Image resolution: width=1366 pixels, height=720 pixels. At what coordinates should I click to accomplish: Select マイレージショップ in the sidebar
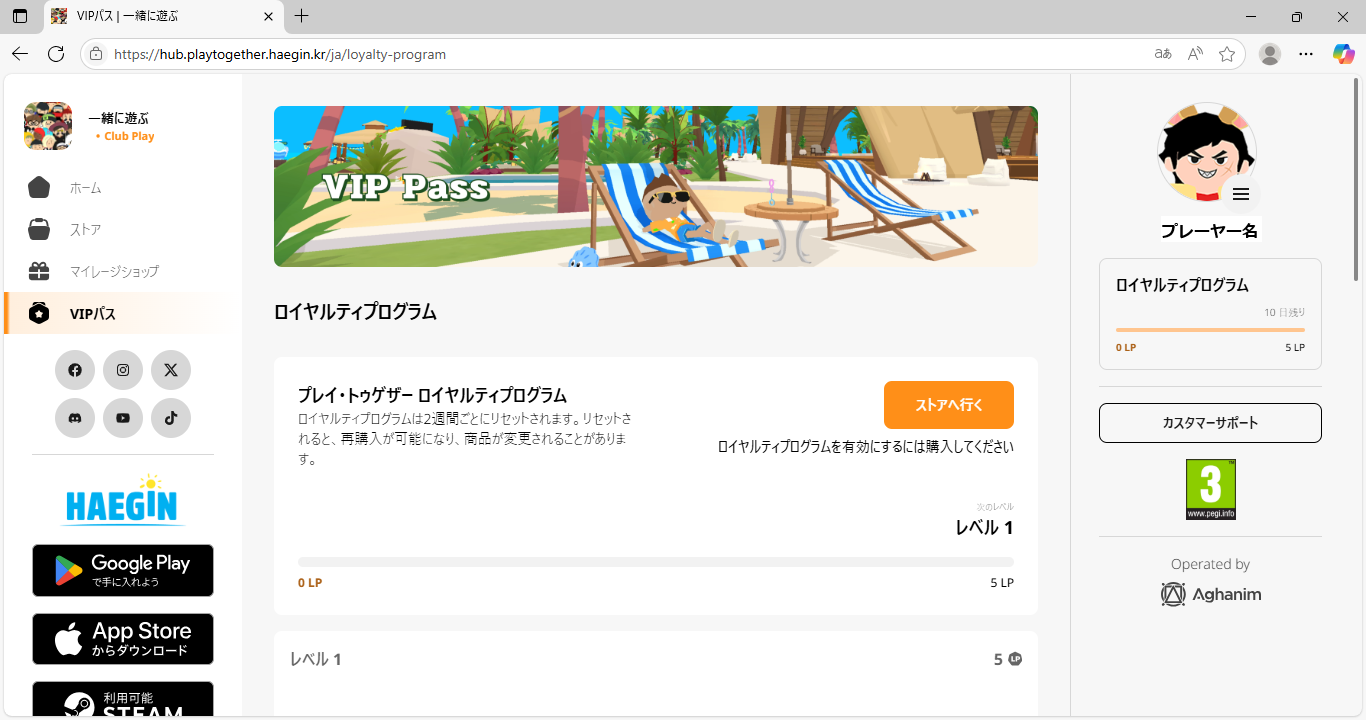(x=113, y=271)
